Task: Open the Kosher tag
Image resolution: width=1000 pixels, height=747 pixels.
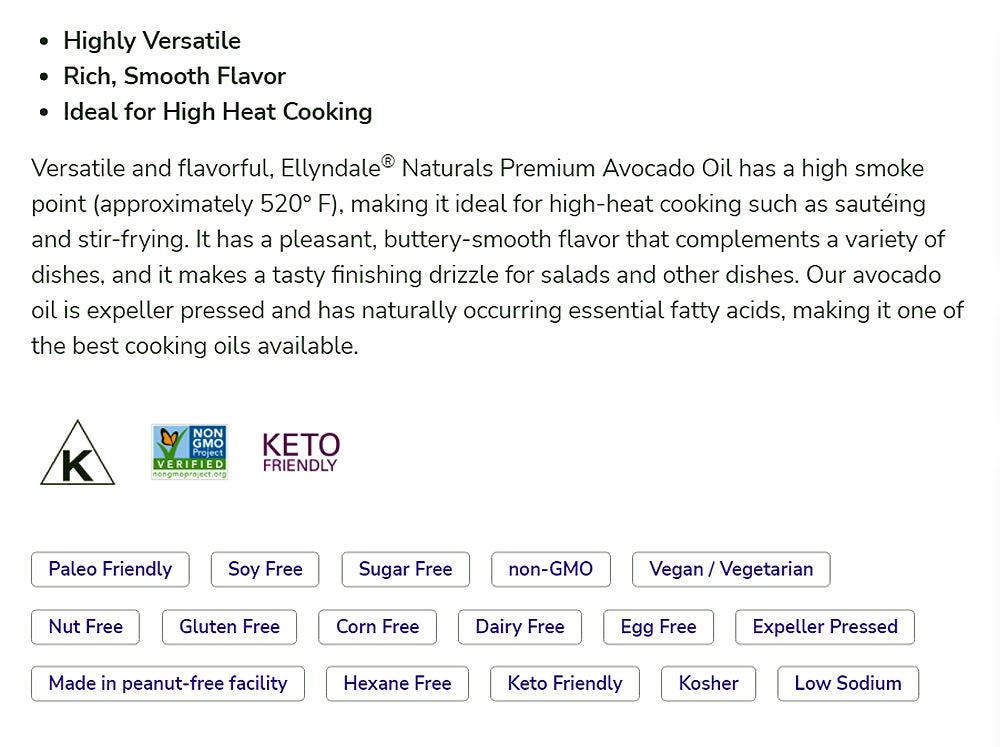Action: point(708,684)
